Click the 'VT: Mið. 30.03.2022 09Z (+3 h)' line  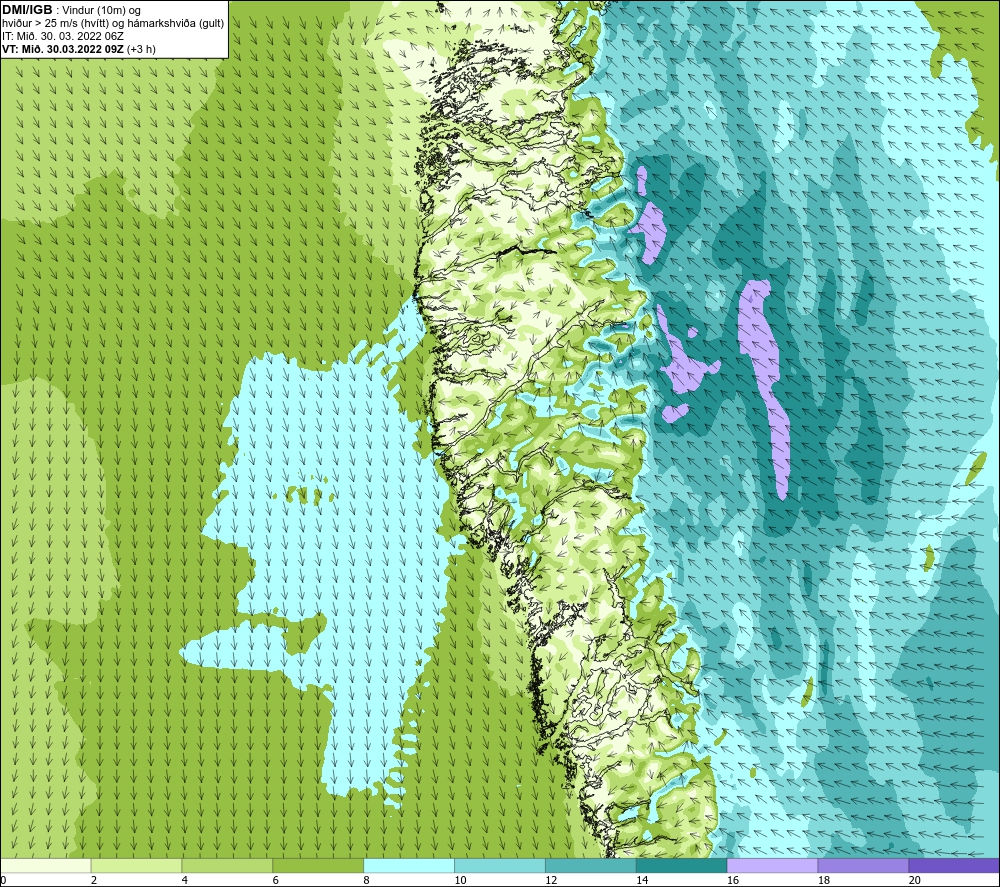coord(78,49)
